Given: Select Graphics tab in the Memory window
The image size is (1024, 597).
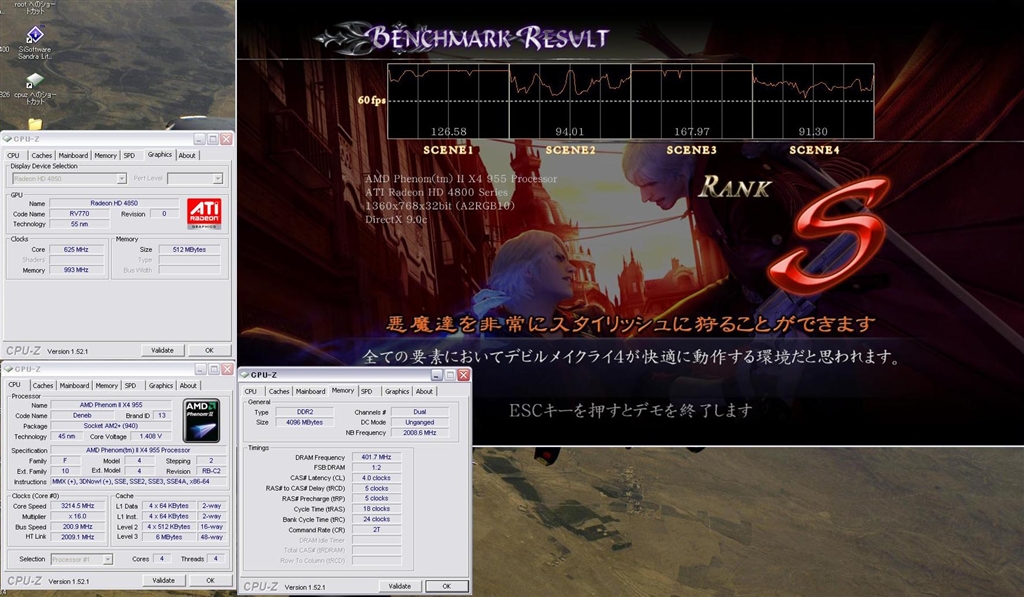Looking at the screenshot, I should tap(396, 391).
